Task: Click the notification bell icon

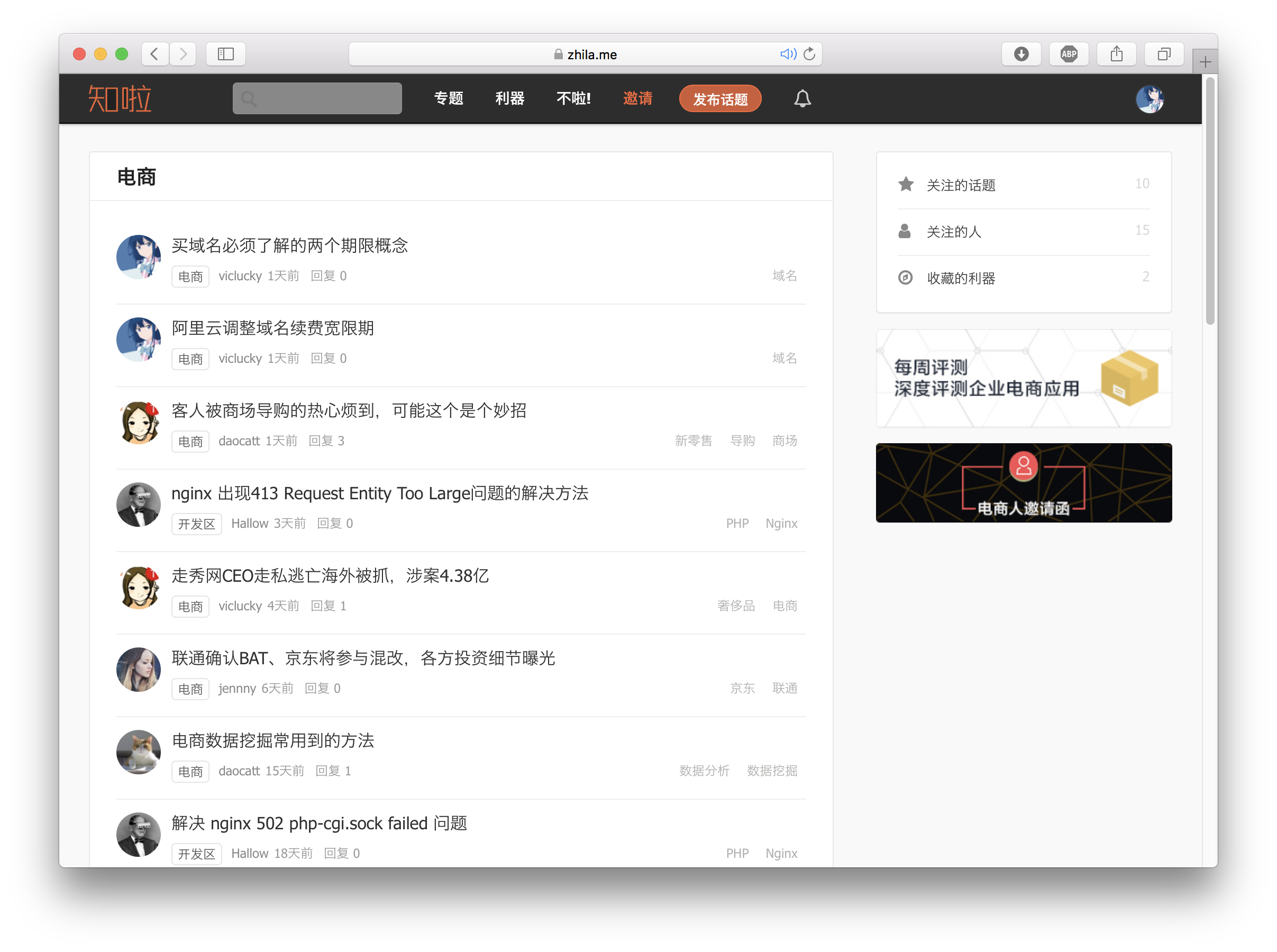Action: coord(802,98)
